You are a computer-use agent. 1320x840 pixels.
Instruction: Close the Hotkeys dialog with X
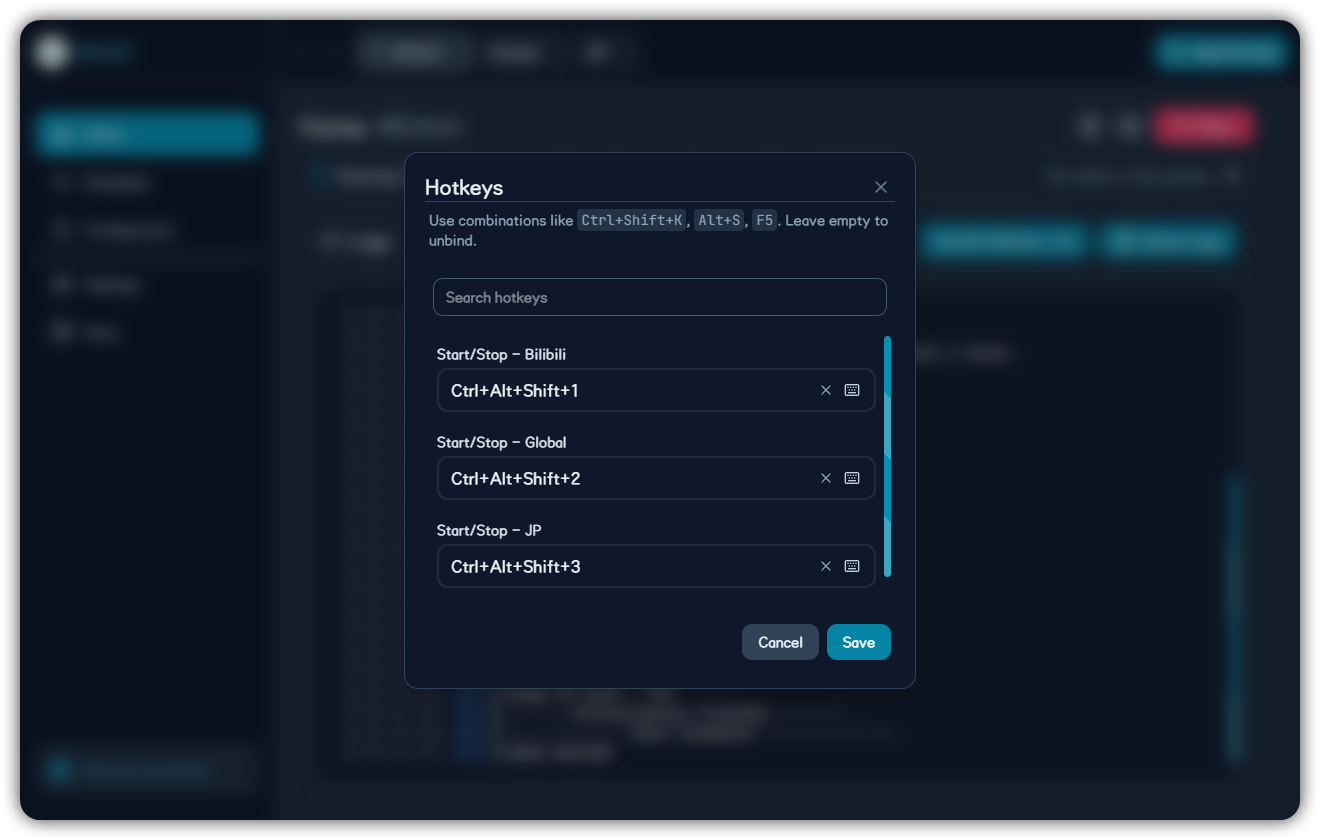click(881, 187)
